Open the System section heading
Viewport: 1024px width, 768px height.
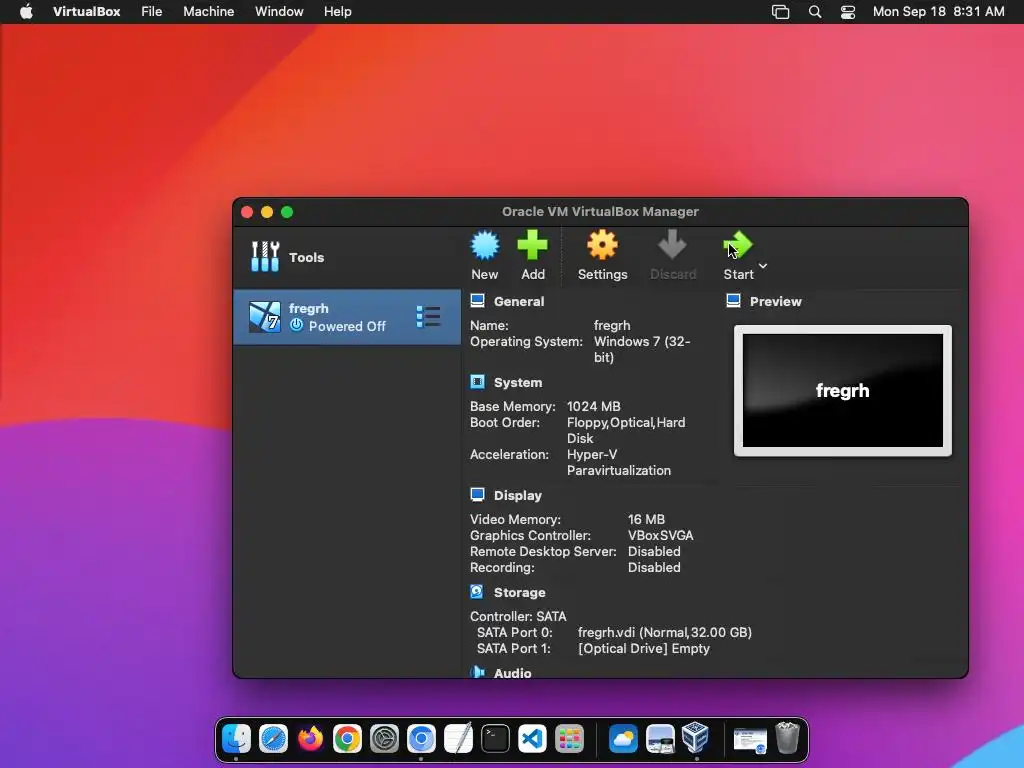pos(518,383)
